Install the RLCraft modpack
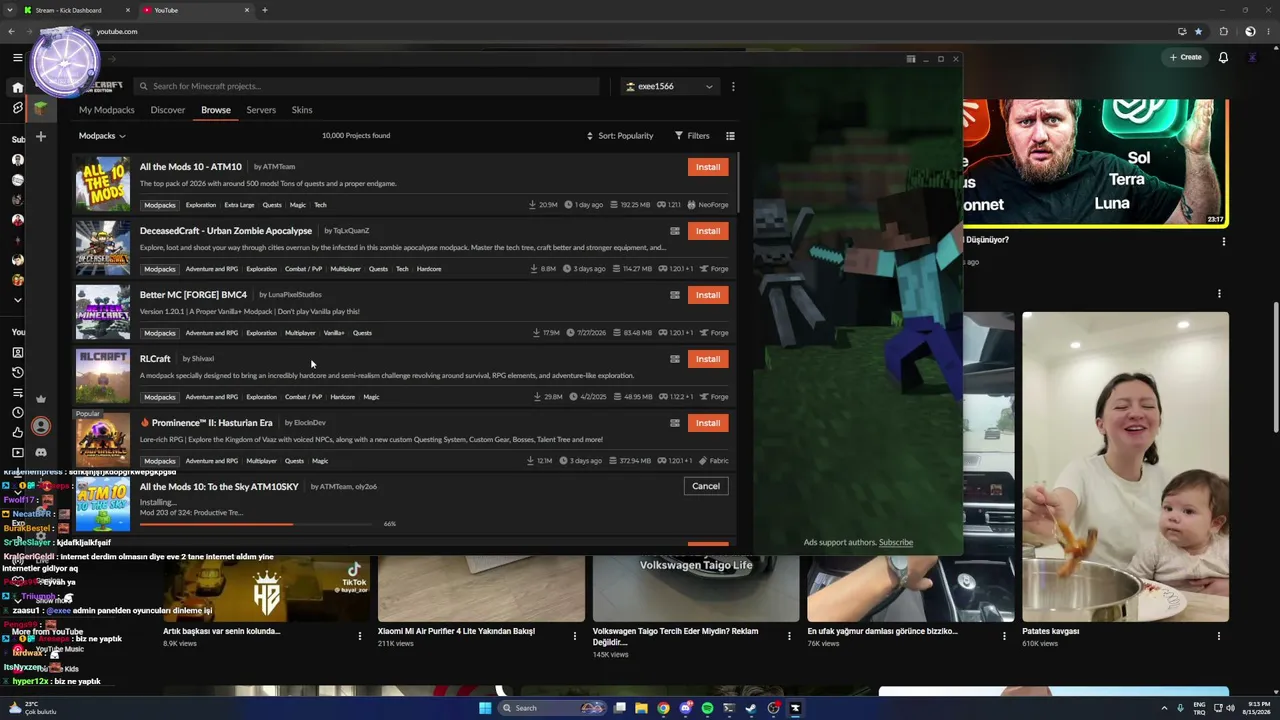 click(708, 359)
